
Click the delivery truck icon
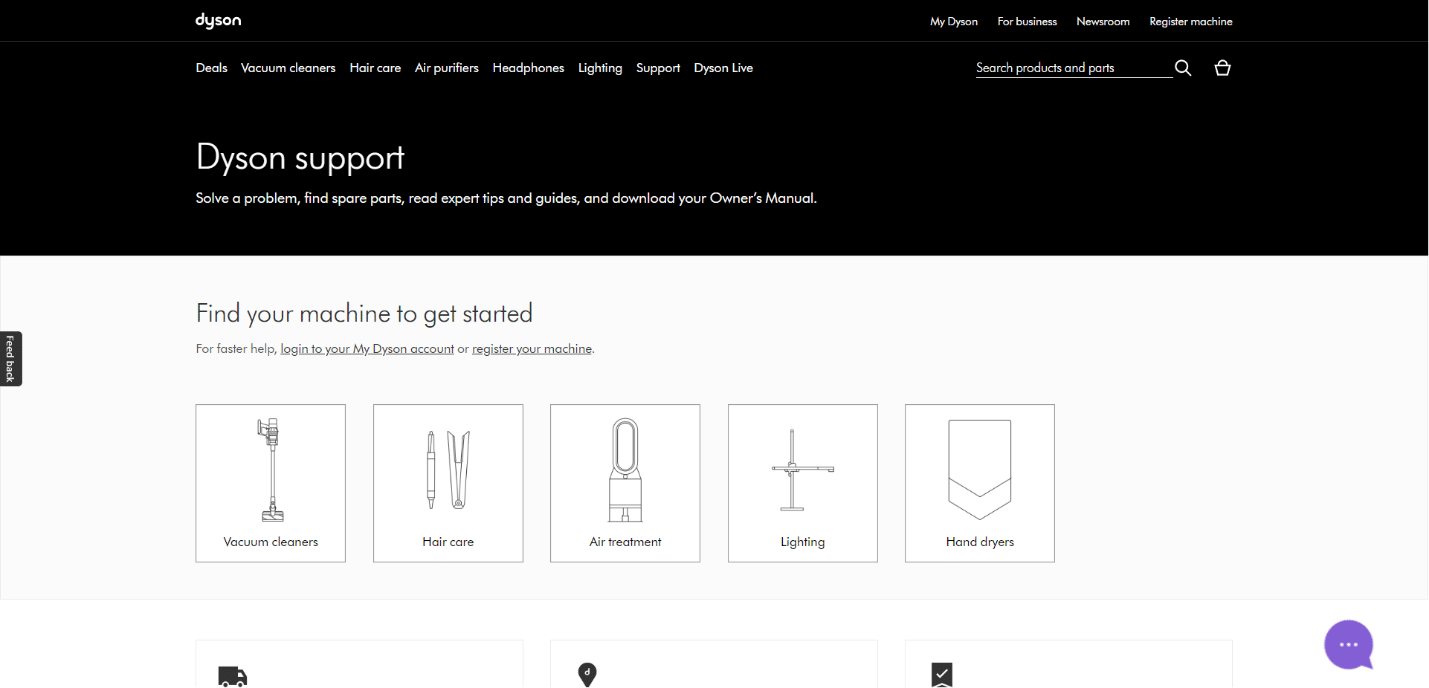pos(232,677)
